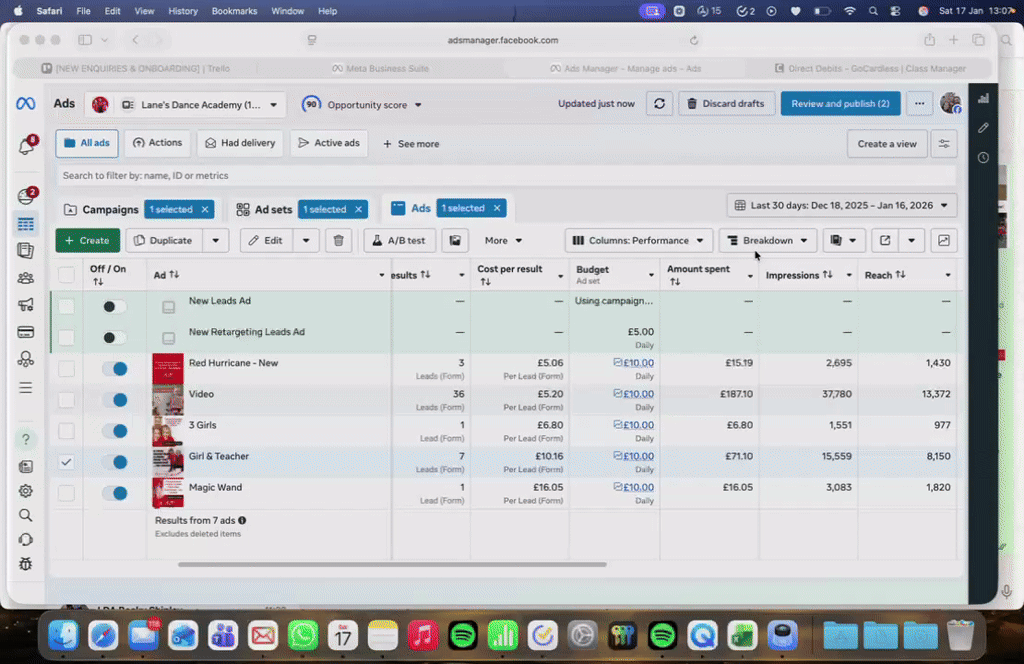The image size is (1024, 664).
Task: Click the A/B test button
Action: point(399,240)
